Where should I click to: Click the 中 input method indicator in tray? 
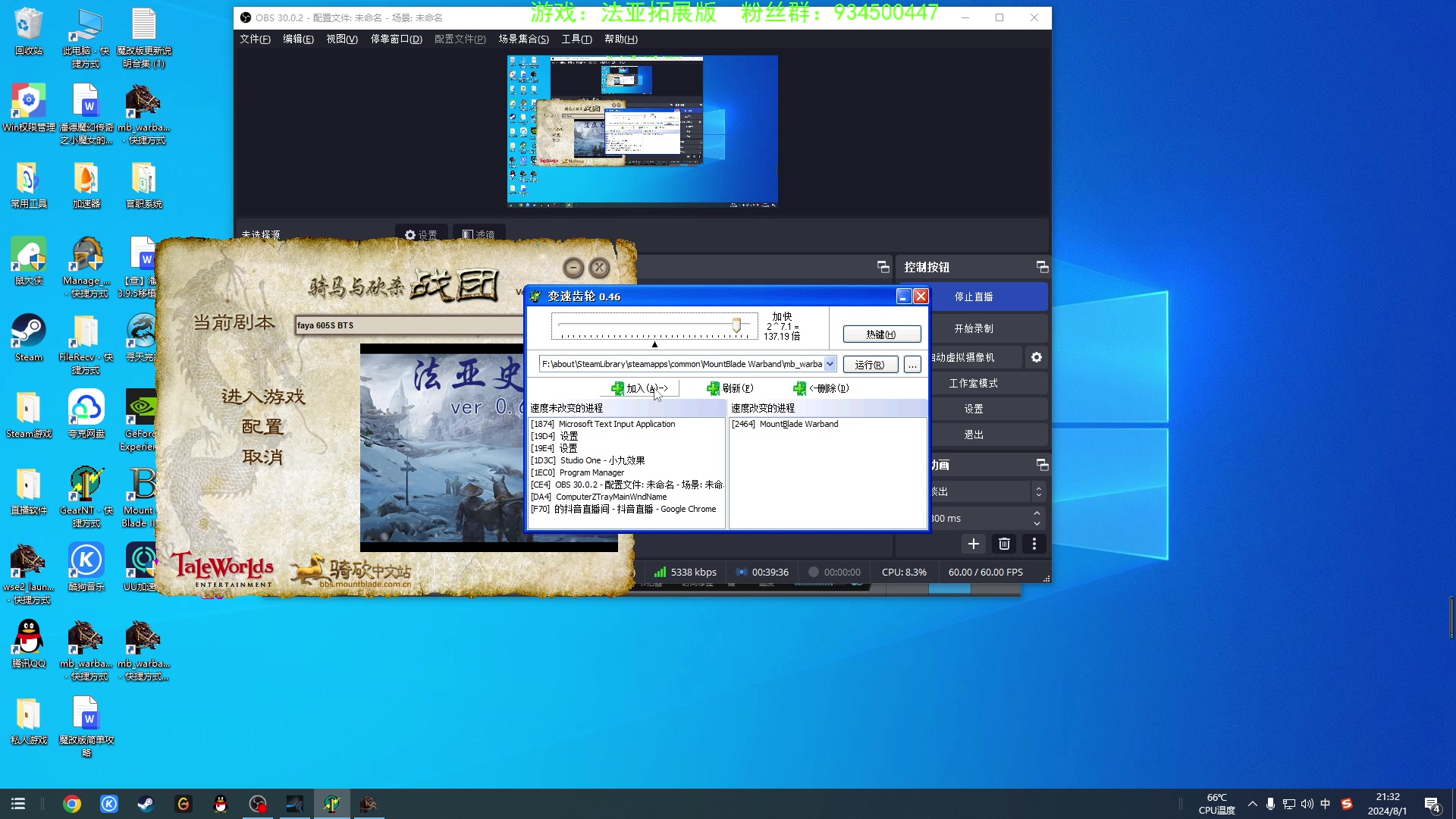coord(1325,804)
